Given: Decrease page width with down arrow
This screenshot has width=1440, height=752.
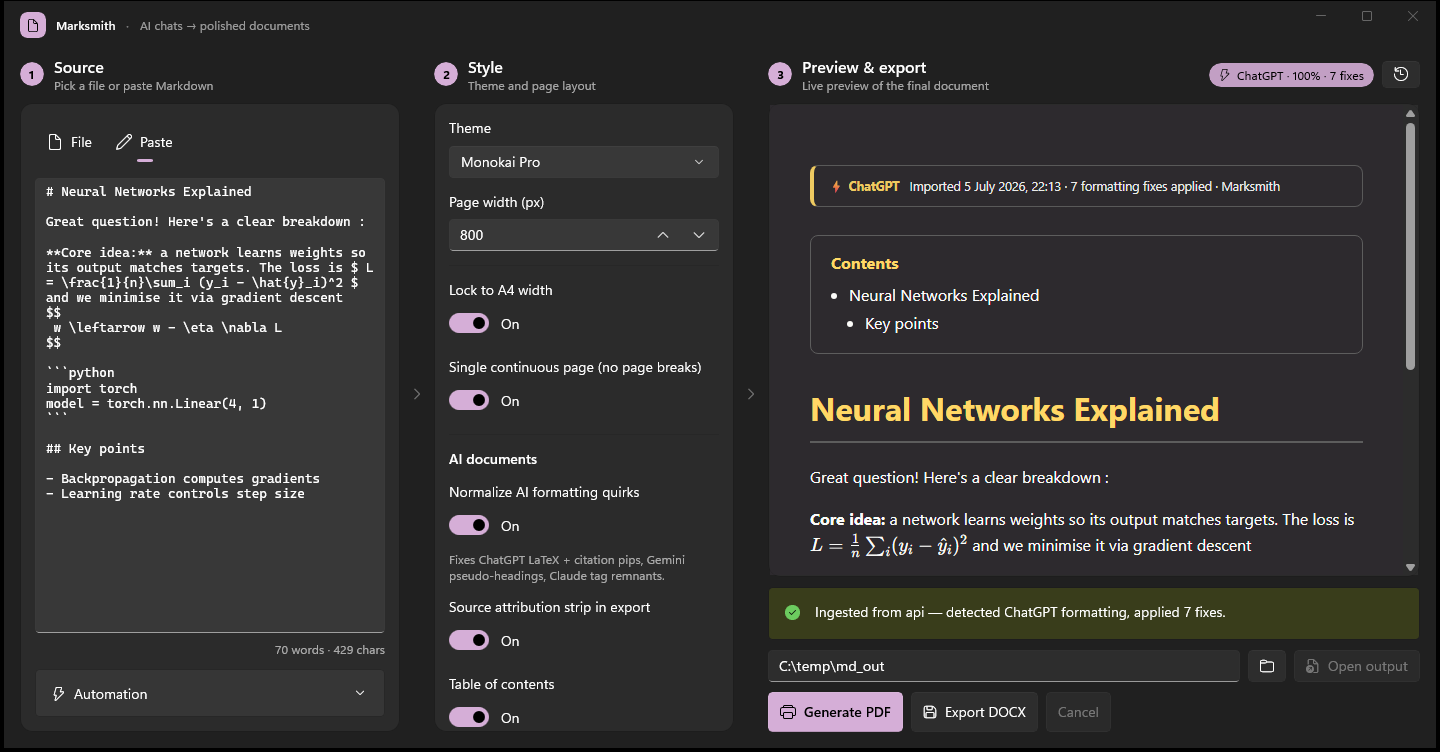Looking at the screenshot, I should click(699, 235).
